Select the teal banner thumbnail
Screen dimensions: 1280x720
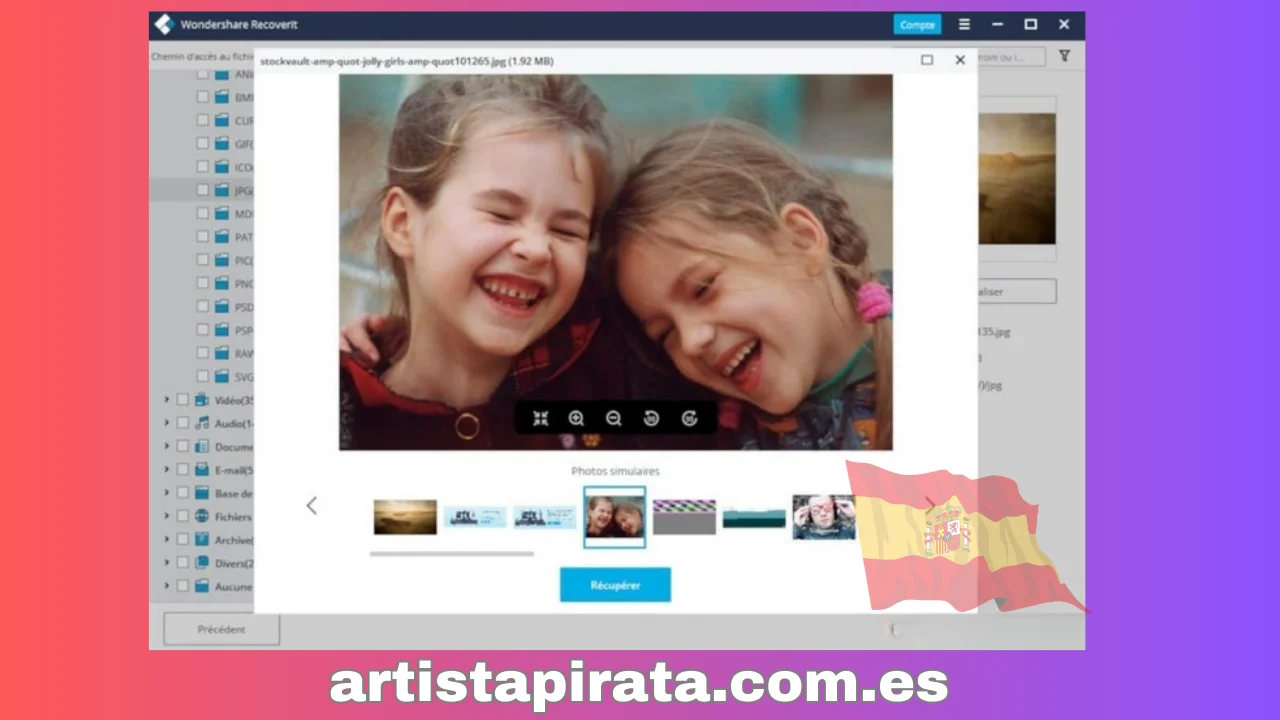click(754, 518)
